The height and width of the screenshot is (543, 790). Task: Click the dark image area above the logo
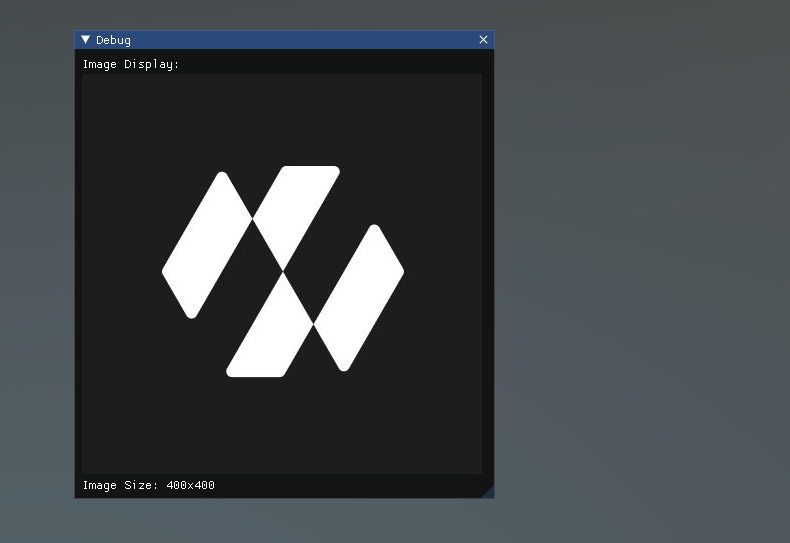(282, 115)
